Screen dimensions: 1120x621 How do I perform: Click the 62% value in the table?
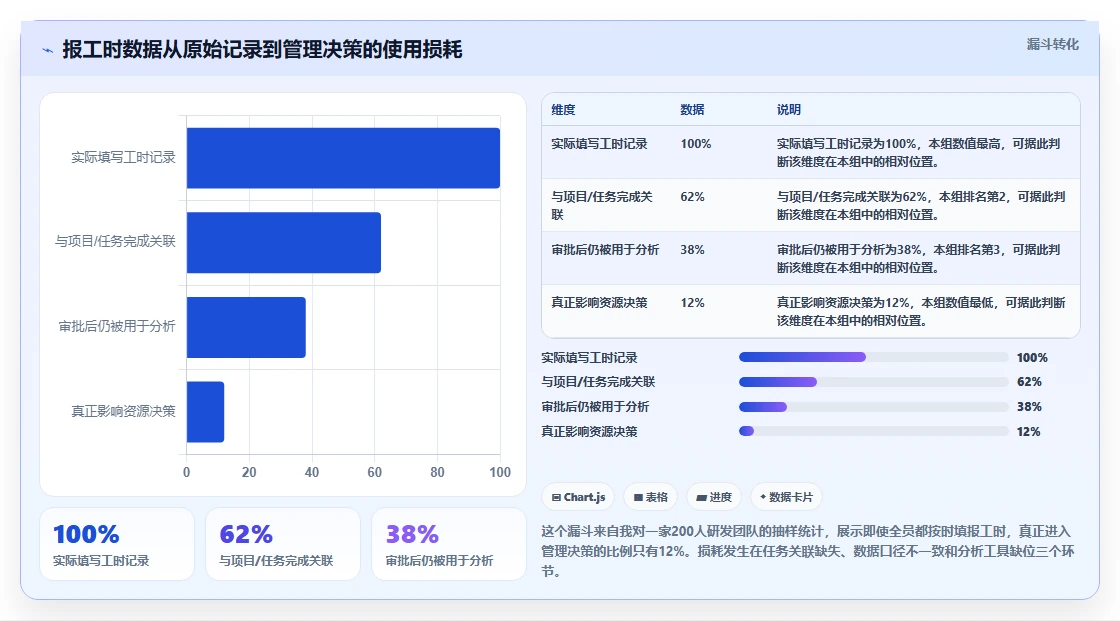(692, 197)
